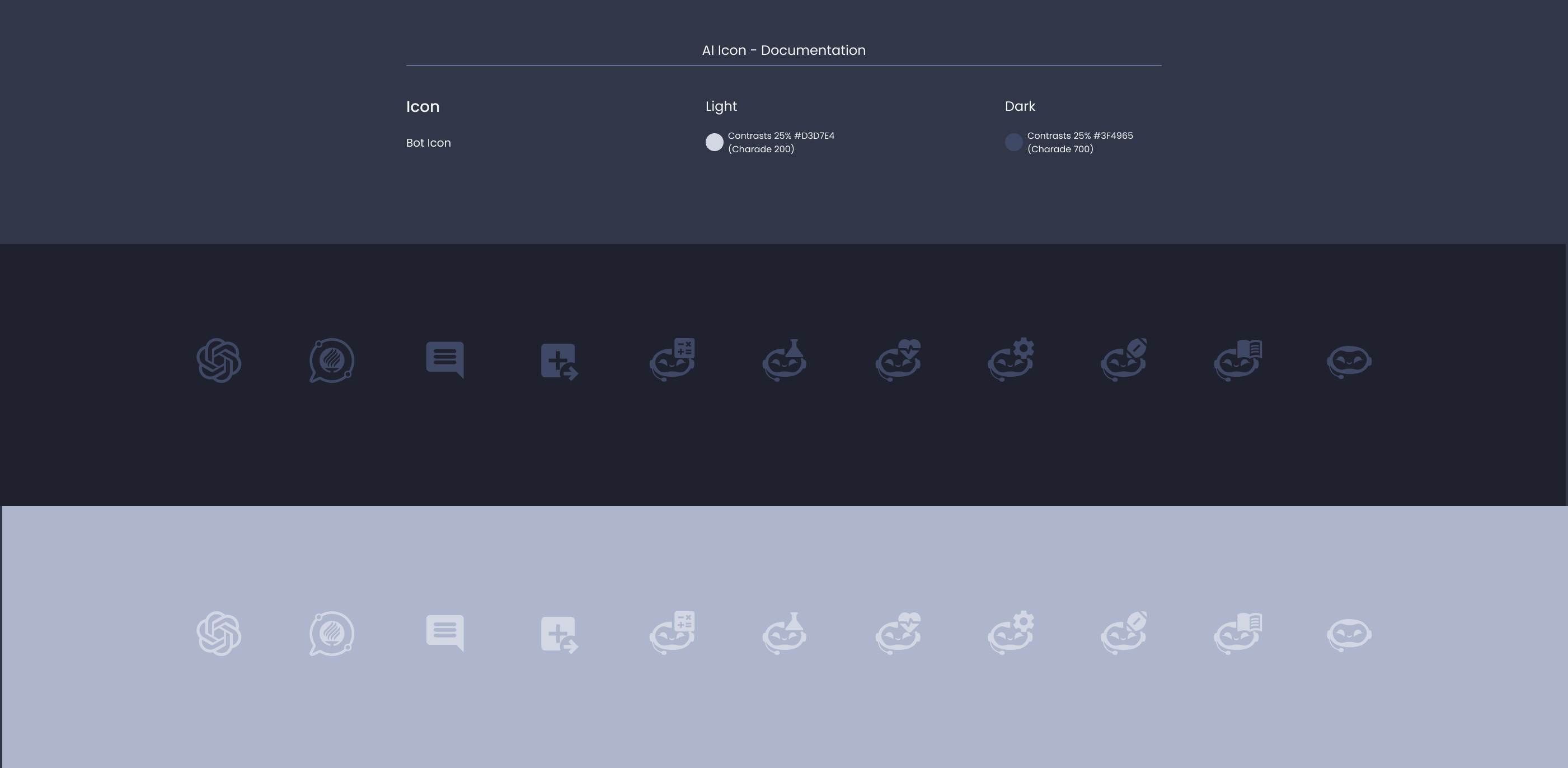Select the bot with gear icon in the light row

tap(1011, 632)
